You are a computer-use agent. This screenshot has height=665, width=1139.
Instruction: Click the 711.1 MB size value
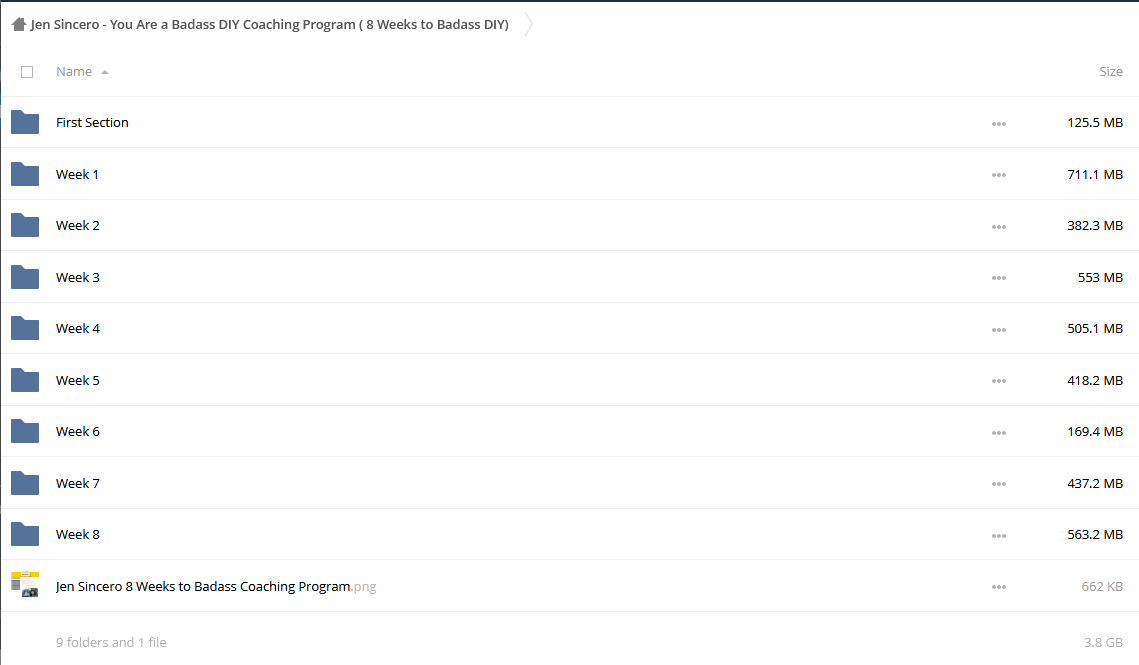[1095, 174]
